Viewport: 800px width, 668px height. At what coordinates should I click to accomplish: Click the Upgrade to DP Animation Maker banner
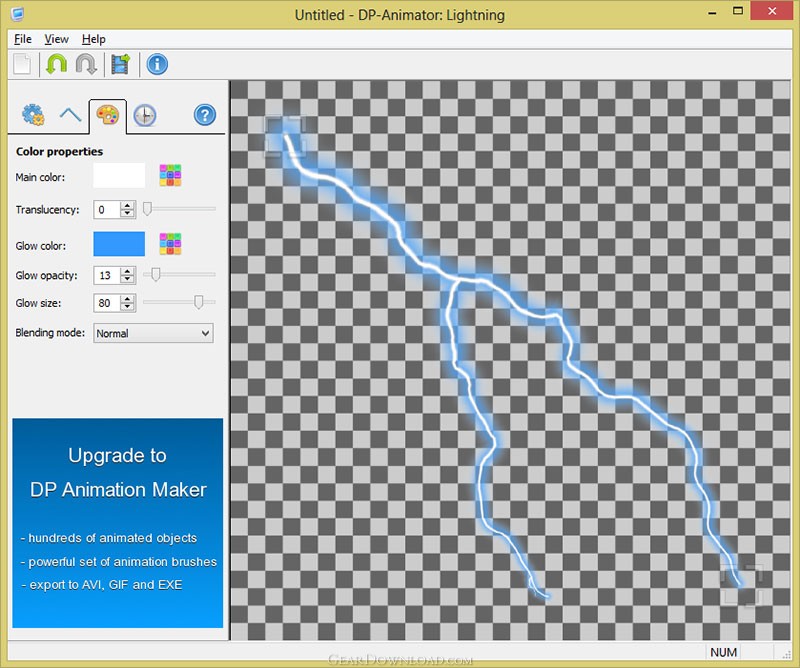(x=117, y=522)
